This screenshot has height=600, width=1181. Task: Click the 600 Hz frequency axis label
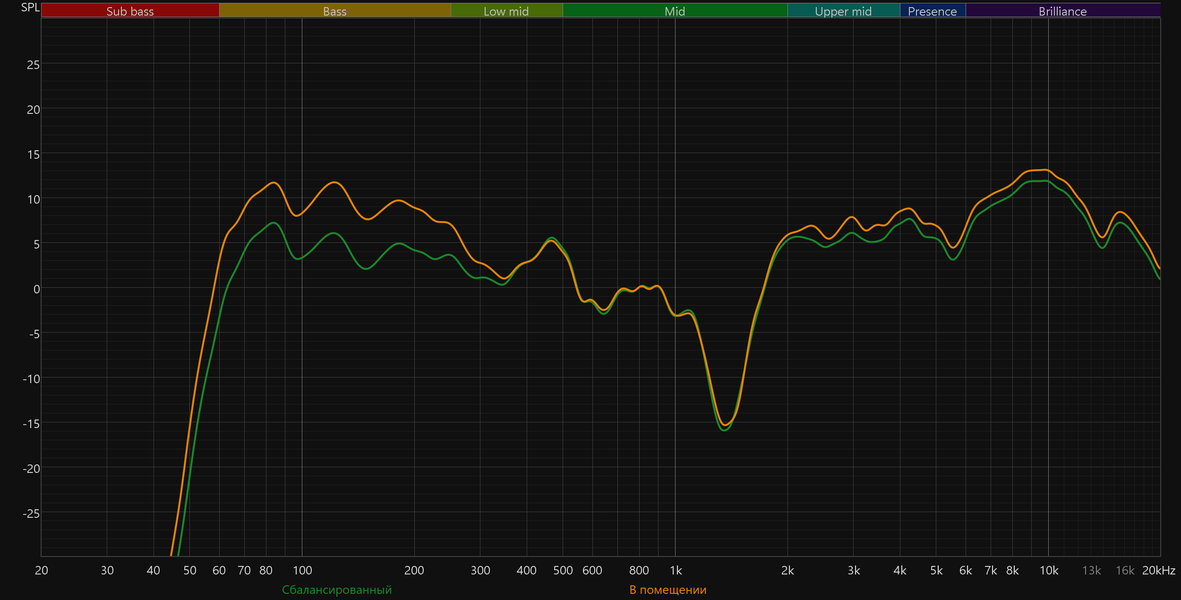coord(592,571)
